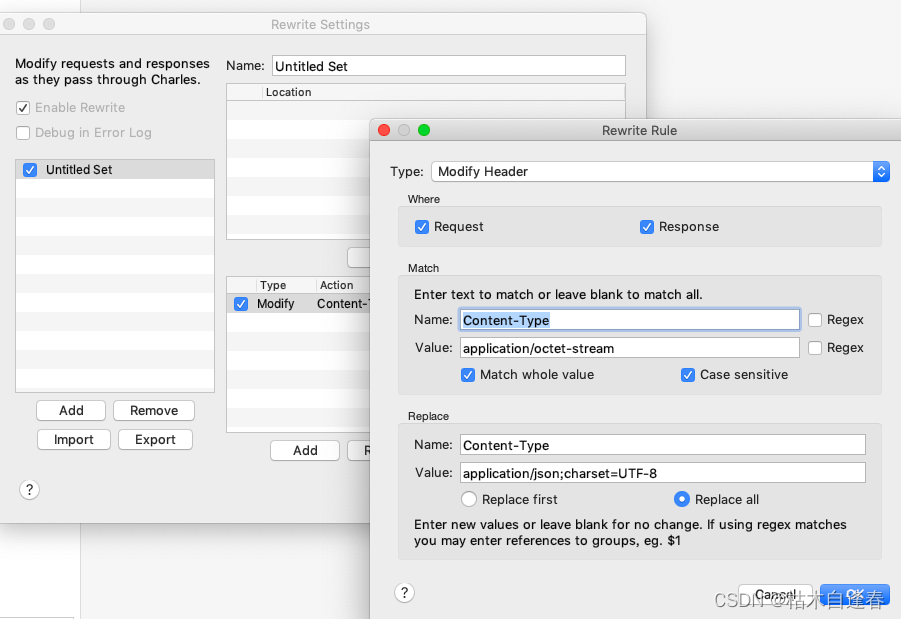Click the Action column header in rules table
Viewport: 901px width, 619px height.
(x=344, y=285)
